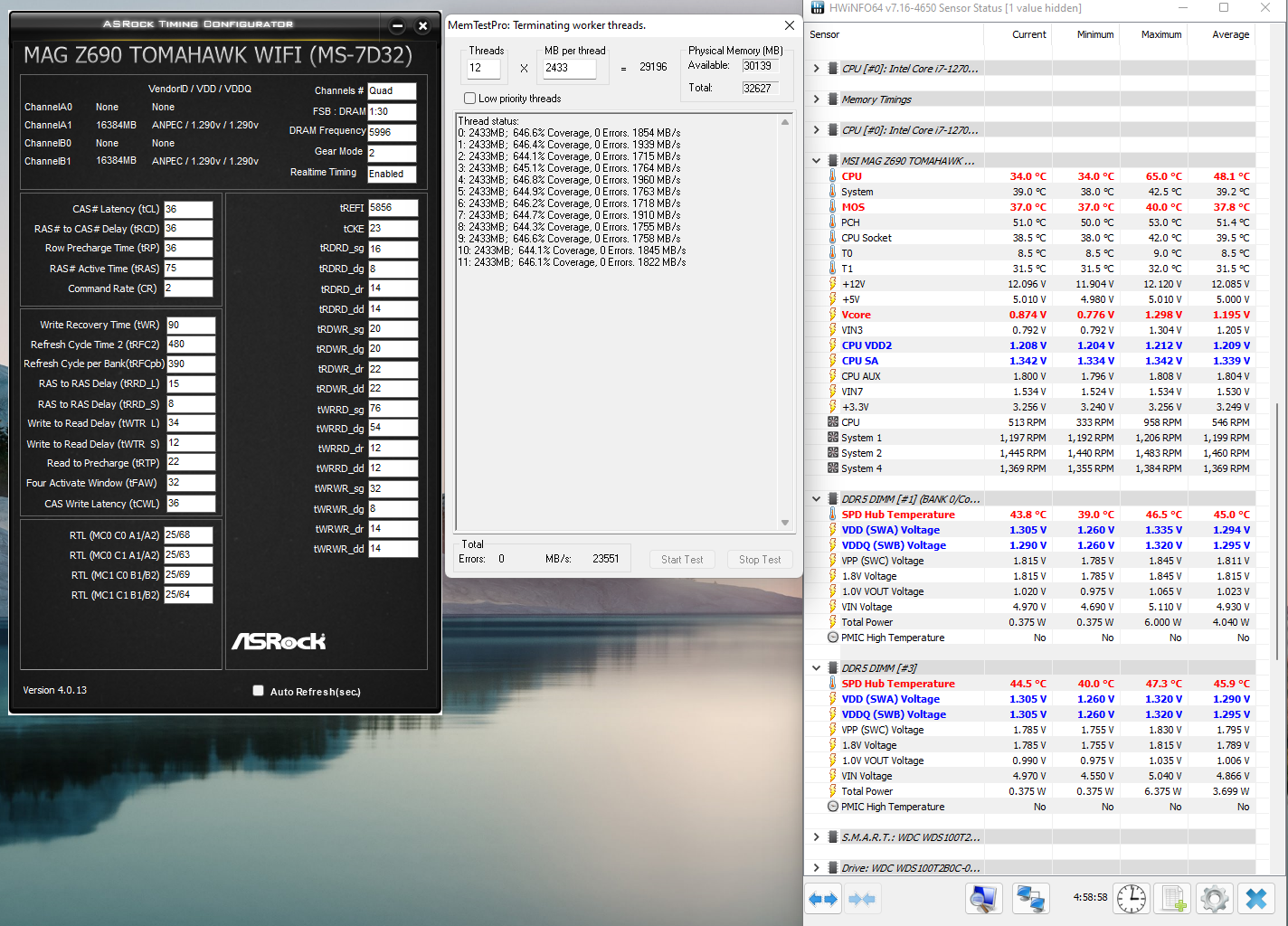The image size is (1288, 926).
Task: Toggle the Auto Refresh(sec) checkbox
Action: click(259, 691)
